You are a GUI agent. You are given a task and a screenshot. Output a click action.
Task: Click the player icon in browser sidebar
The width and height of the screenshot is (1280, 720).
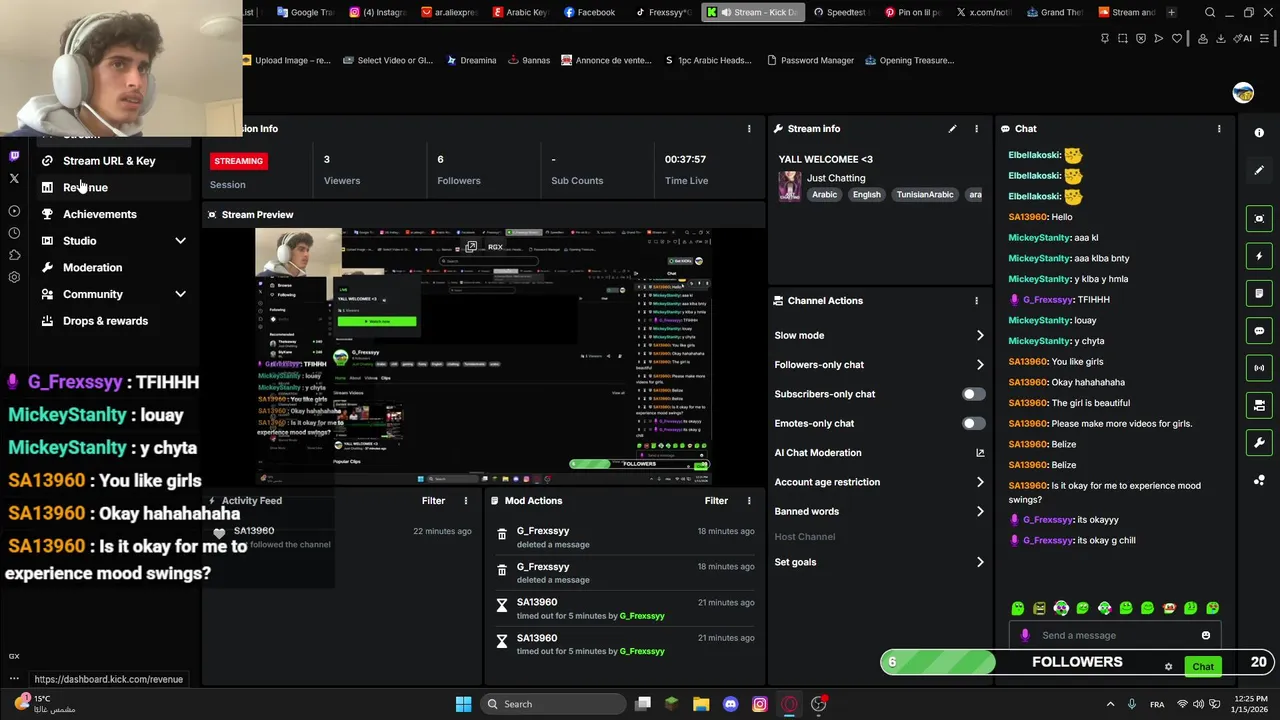pos(14,211)
